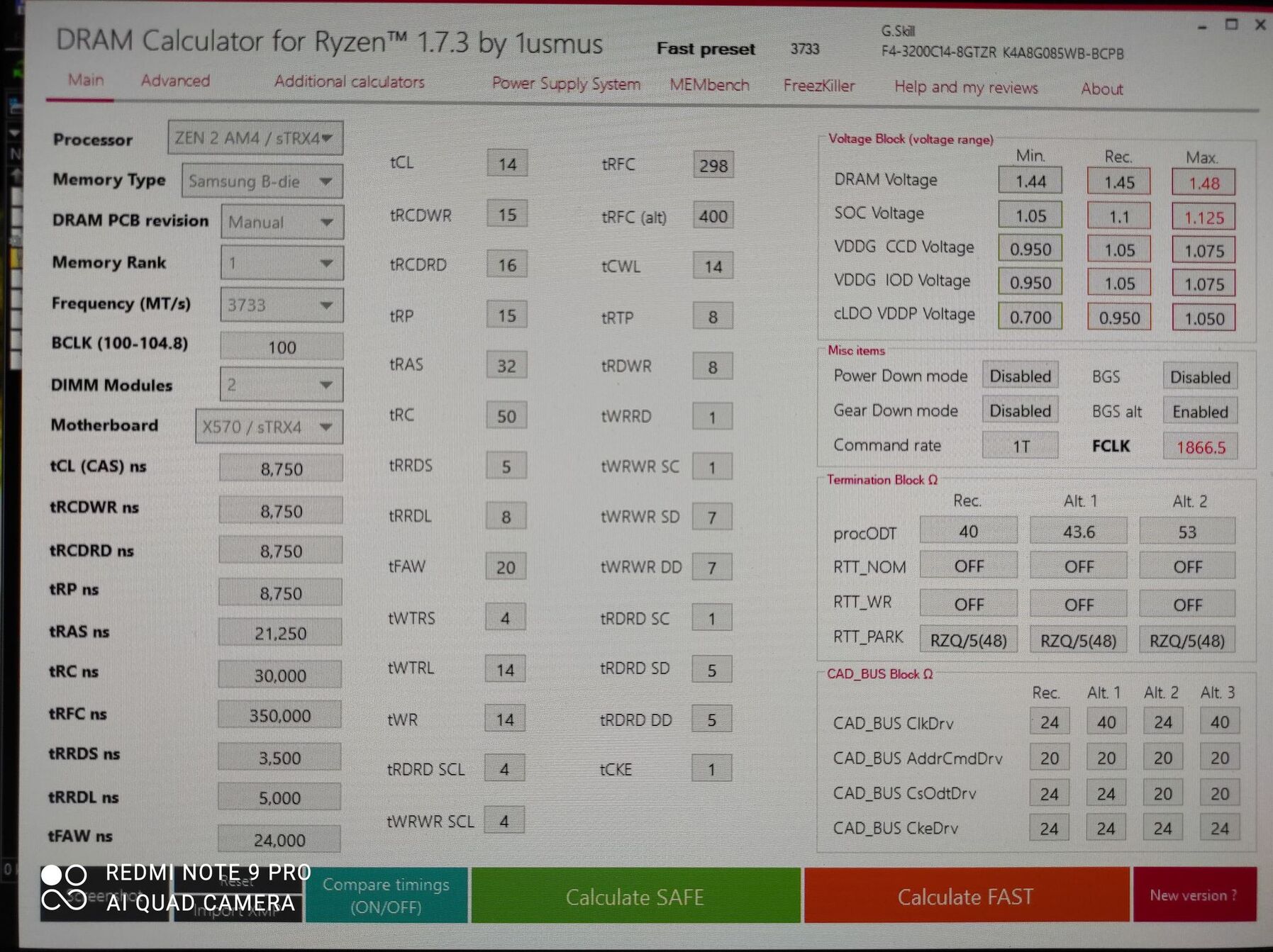This screenshot has width=1273, height=952.
Task: Click the tRRDS ns value 3,500
Action: click(279, 758)
